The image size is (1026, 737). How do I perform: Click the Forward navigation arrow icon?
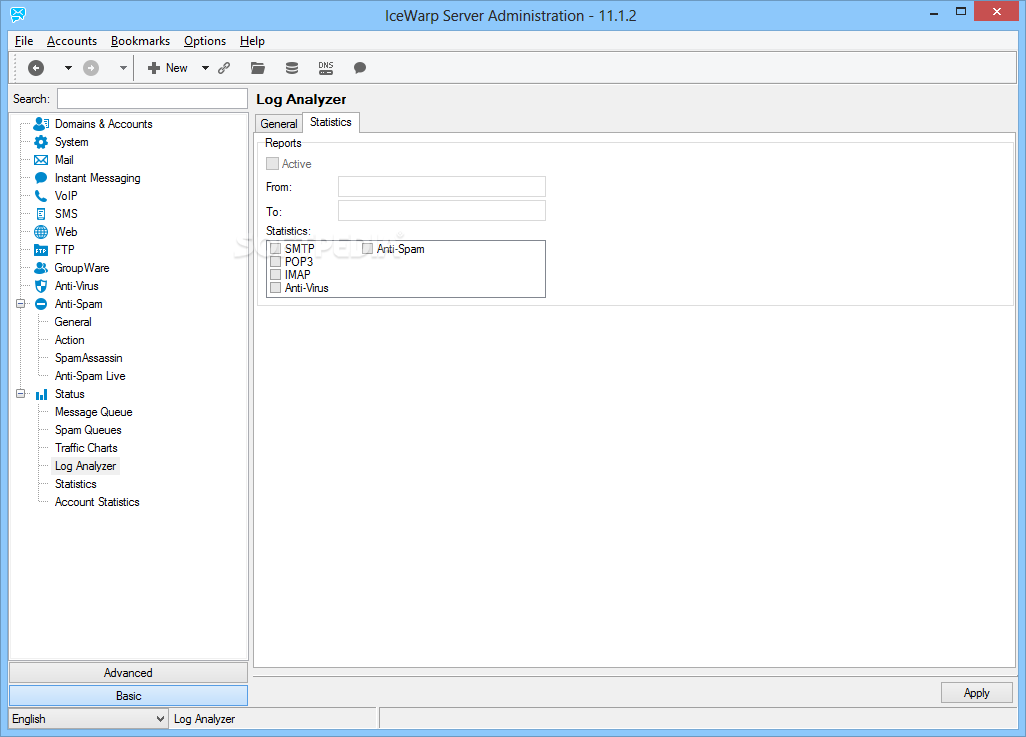91,68
